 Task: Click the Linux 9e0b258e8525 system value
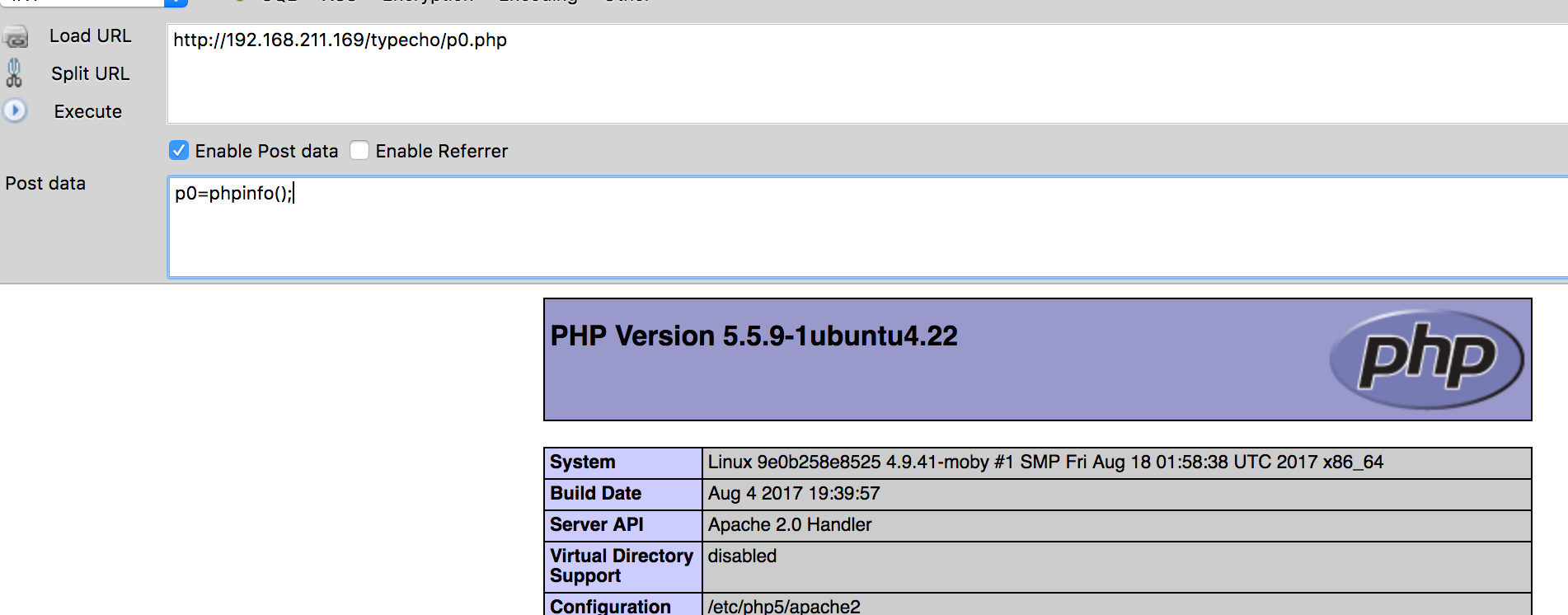1045,462
